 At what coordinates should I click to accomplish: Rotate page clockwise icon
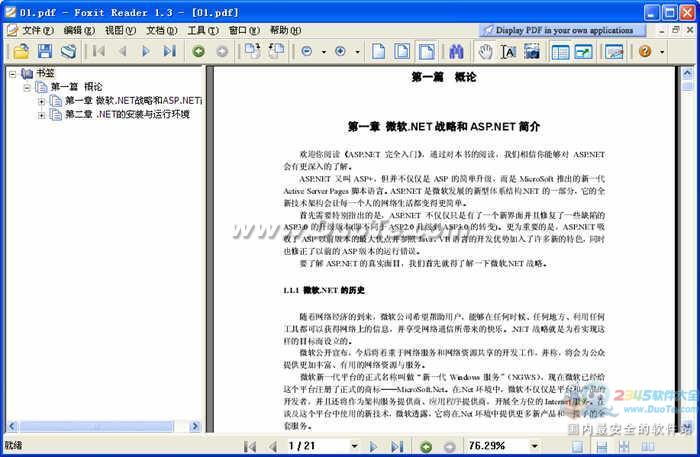pyautogui.click(x=253, y=51)
